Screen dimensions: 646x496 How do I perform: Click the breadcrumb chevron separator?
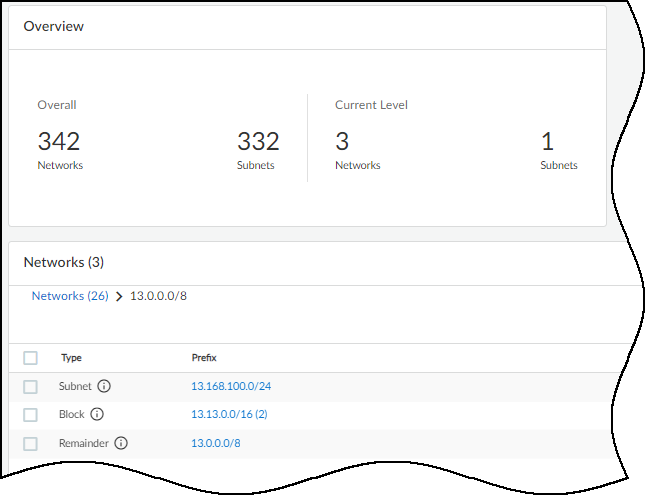119,296
